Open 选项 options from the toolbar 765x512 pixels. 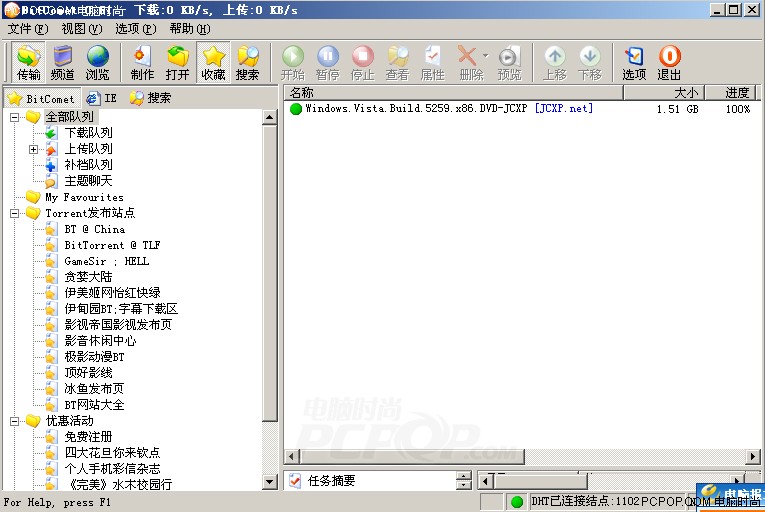point(634,62)
